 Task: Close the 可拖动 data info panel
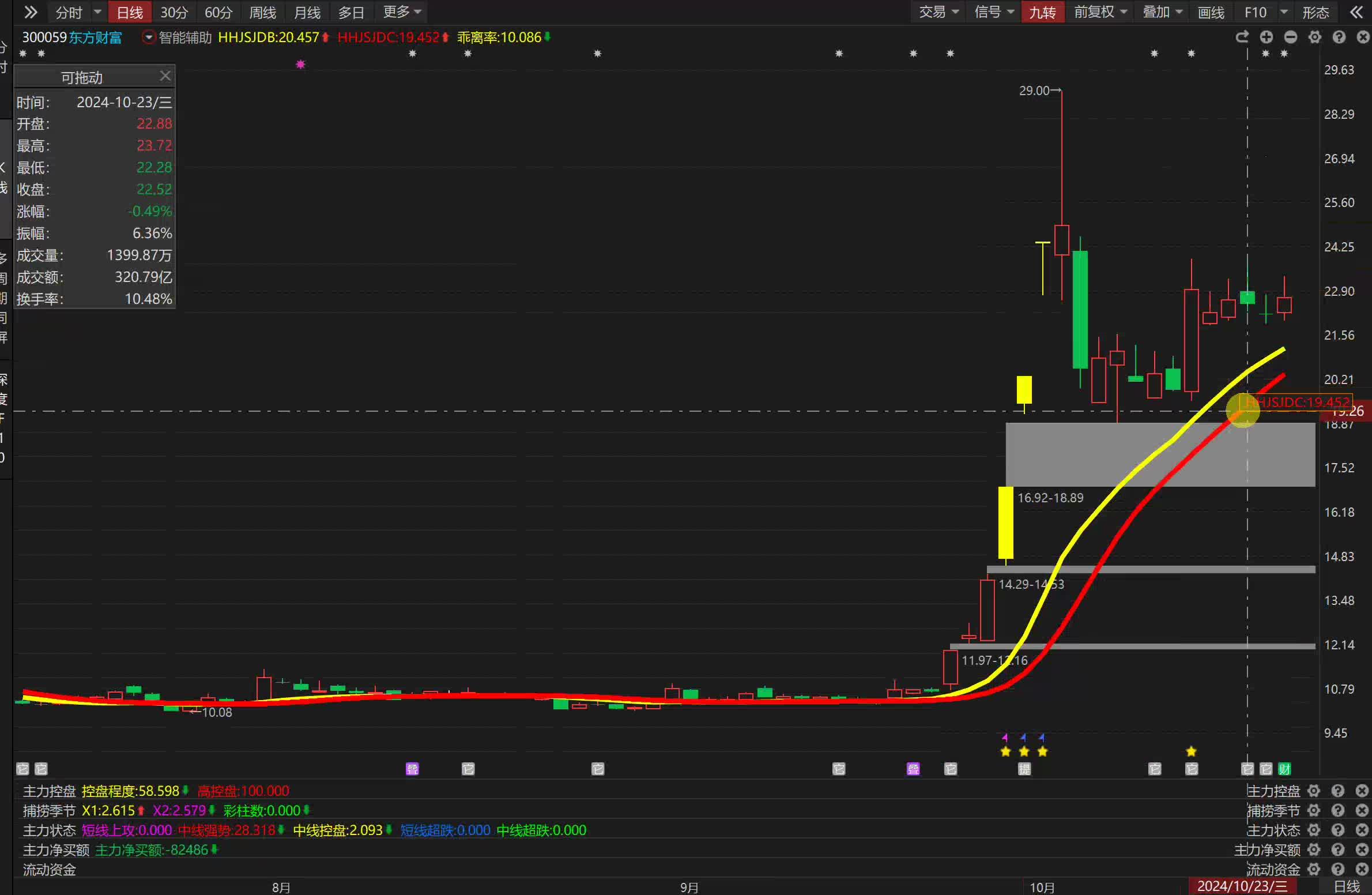[x=165, y=76]
